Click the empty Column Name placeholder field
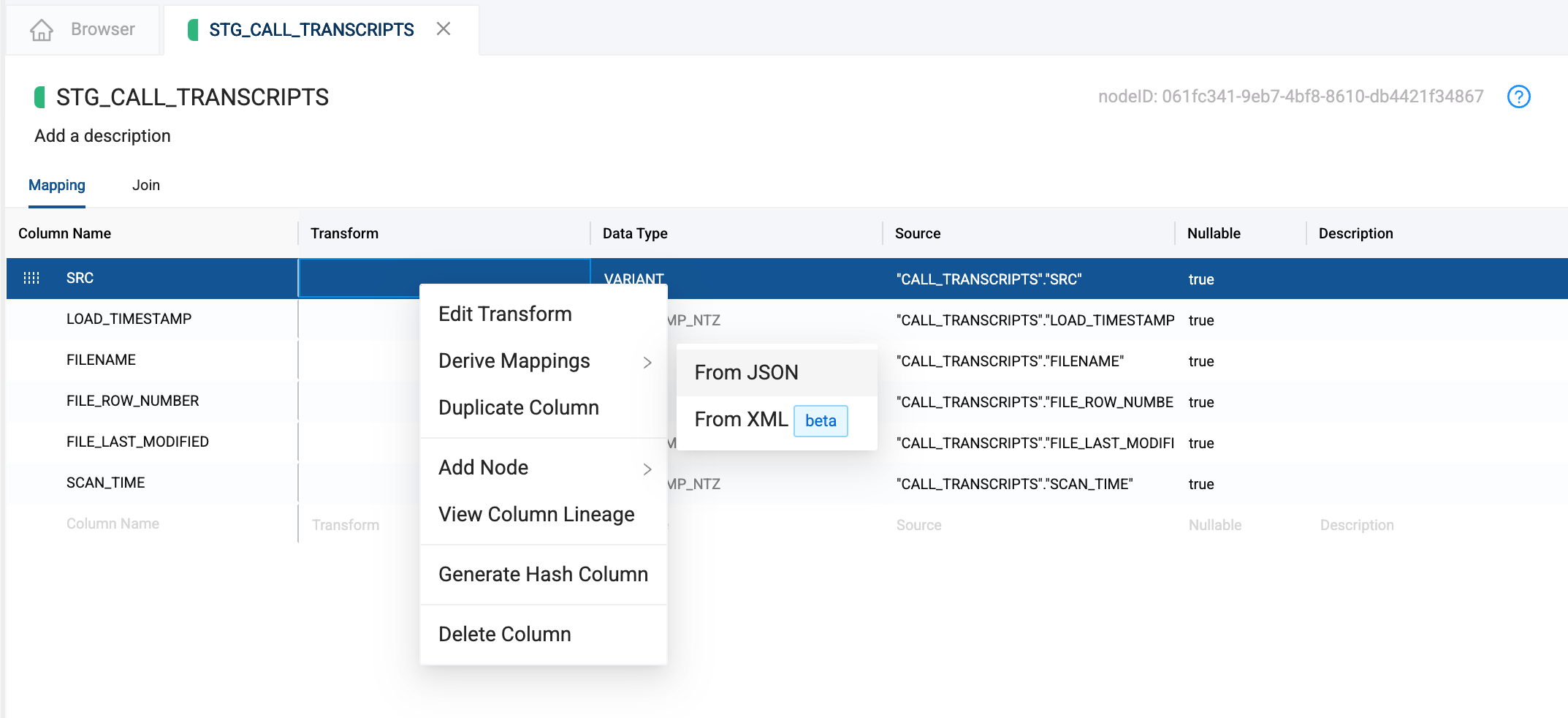Image resolution: width=1568 pixels, height=718 pixels. tap(113, 524)
